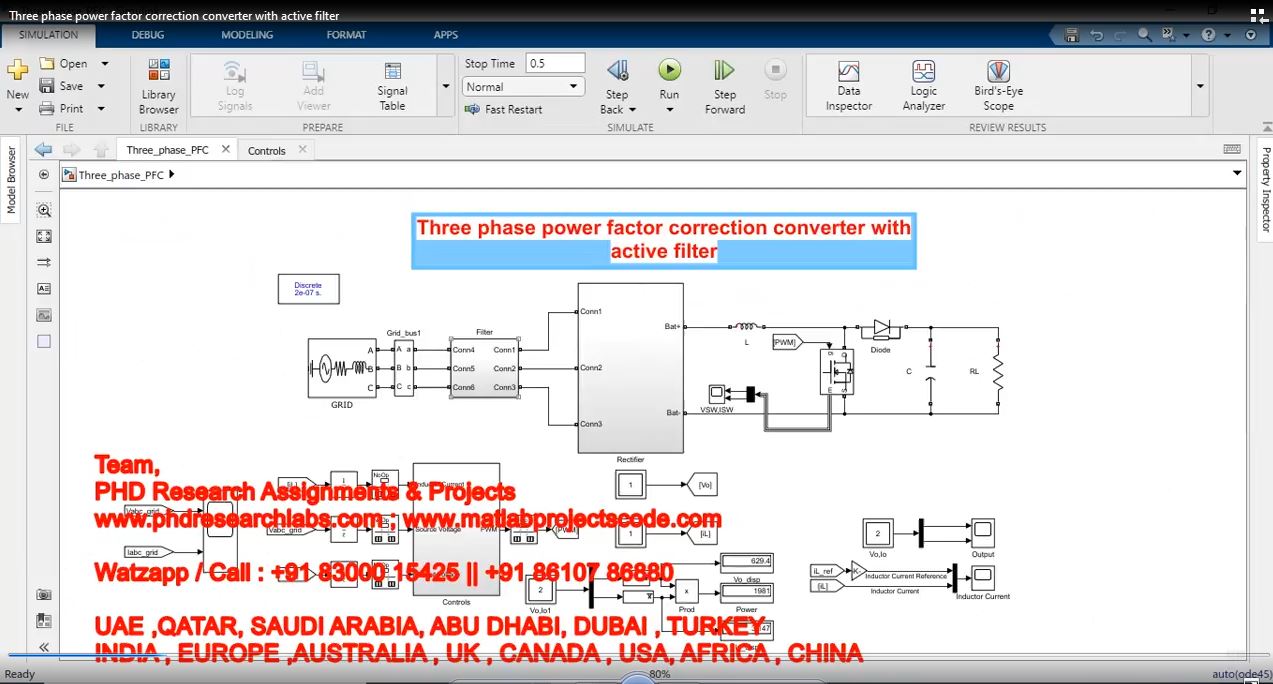This screenshot has height=684, width=1273.
Task: Click the up to parent arrow
Action: 100,150
